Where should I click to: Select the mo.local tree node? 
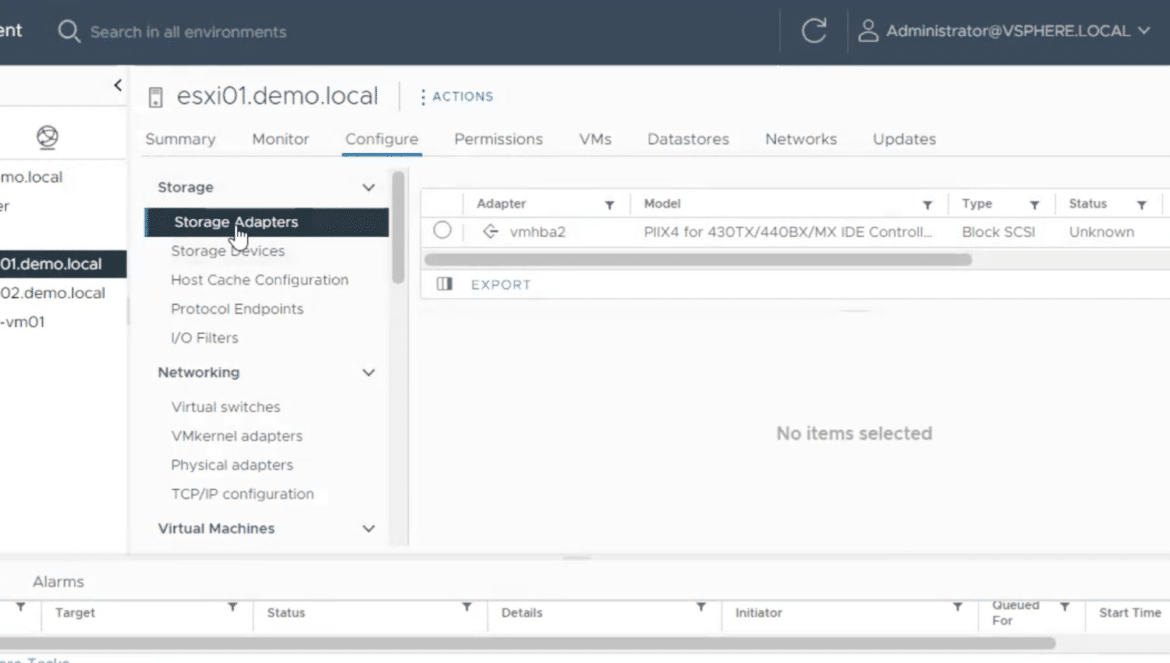(31, 177)
